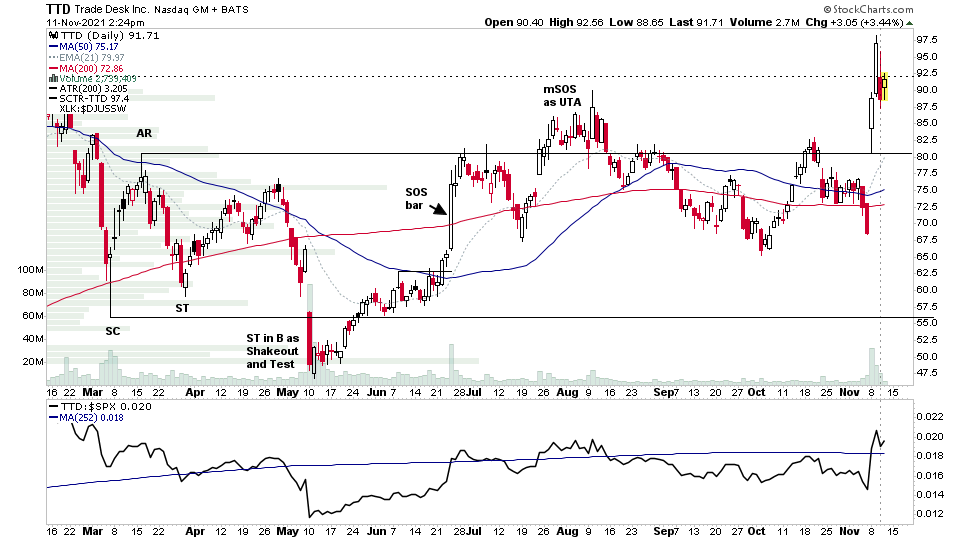
Task: Click the dotted EMA(21) legend marker
Action: click(53, 58)
